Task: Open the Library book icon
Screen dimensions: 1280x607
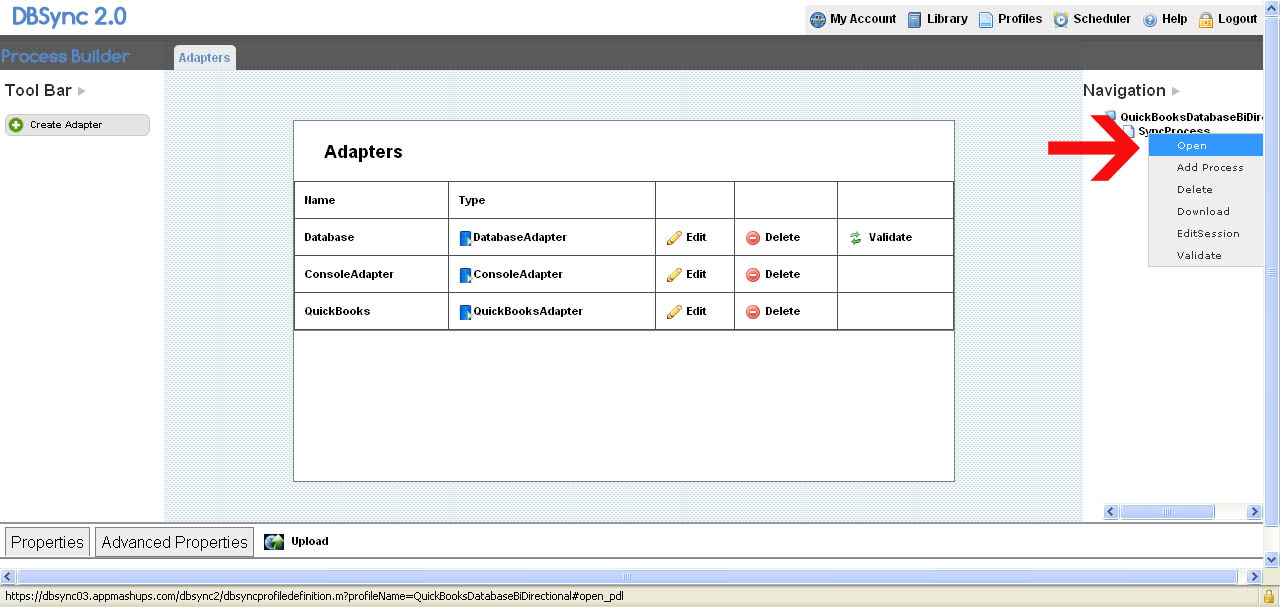Action: (915, 19)
